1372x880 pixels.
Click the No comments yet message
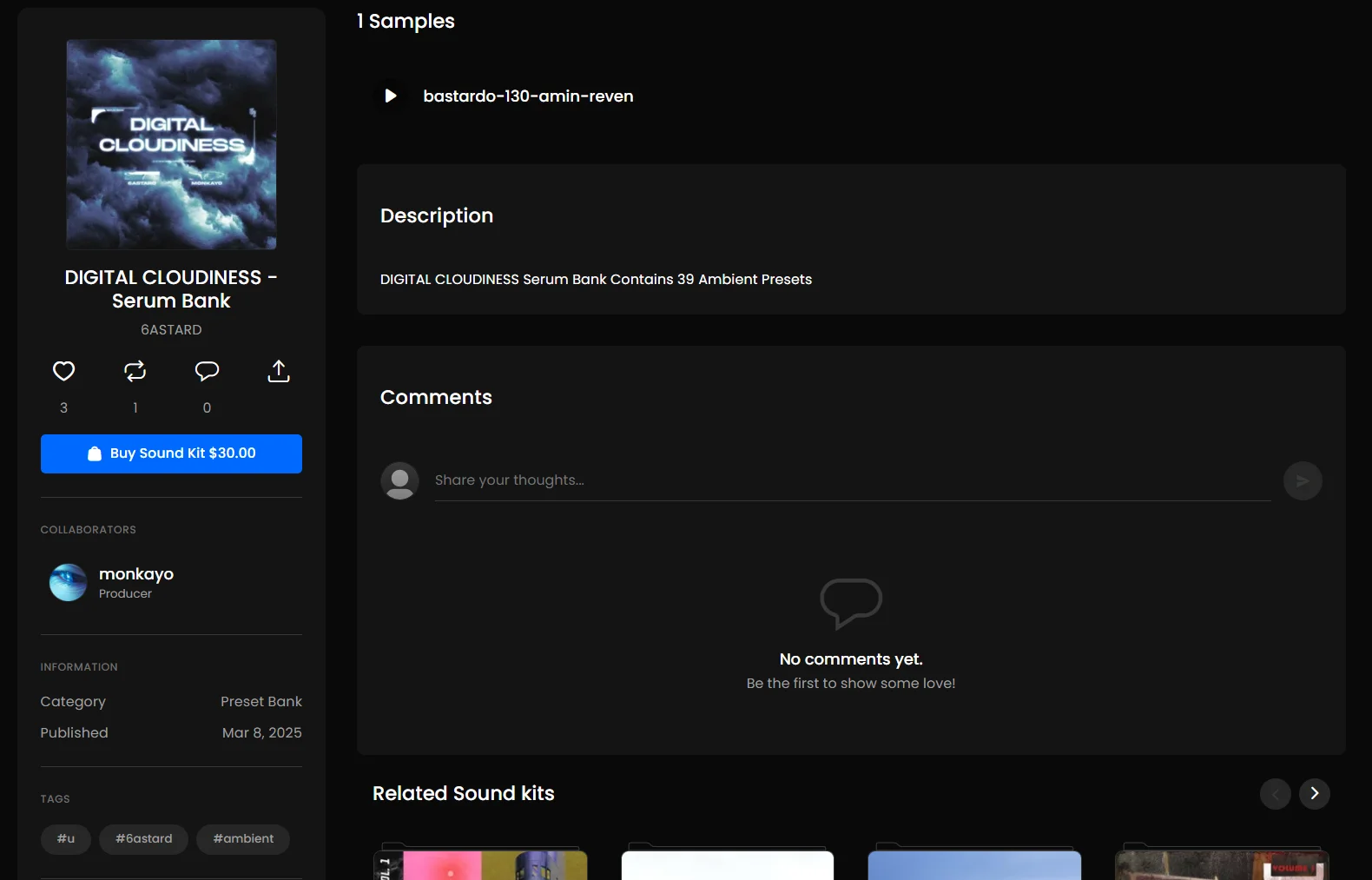tap(851, 659)
